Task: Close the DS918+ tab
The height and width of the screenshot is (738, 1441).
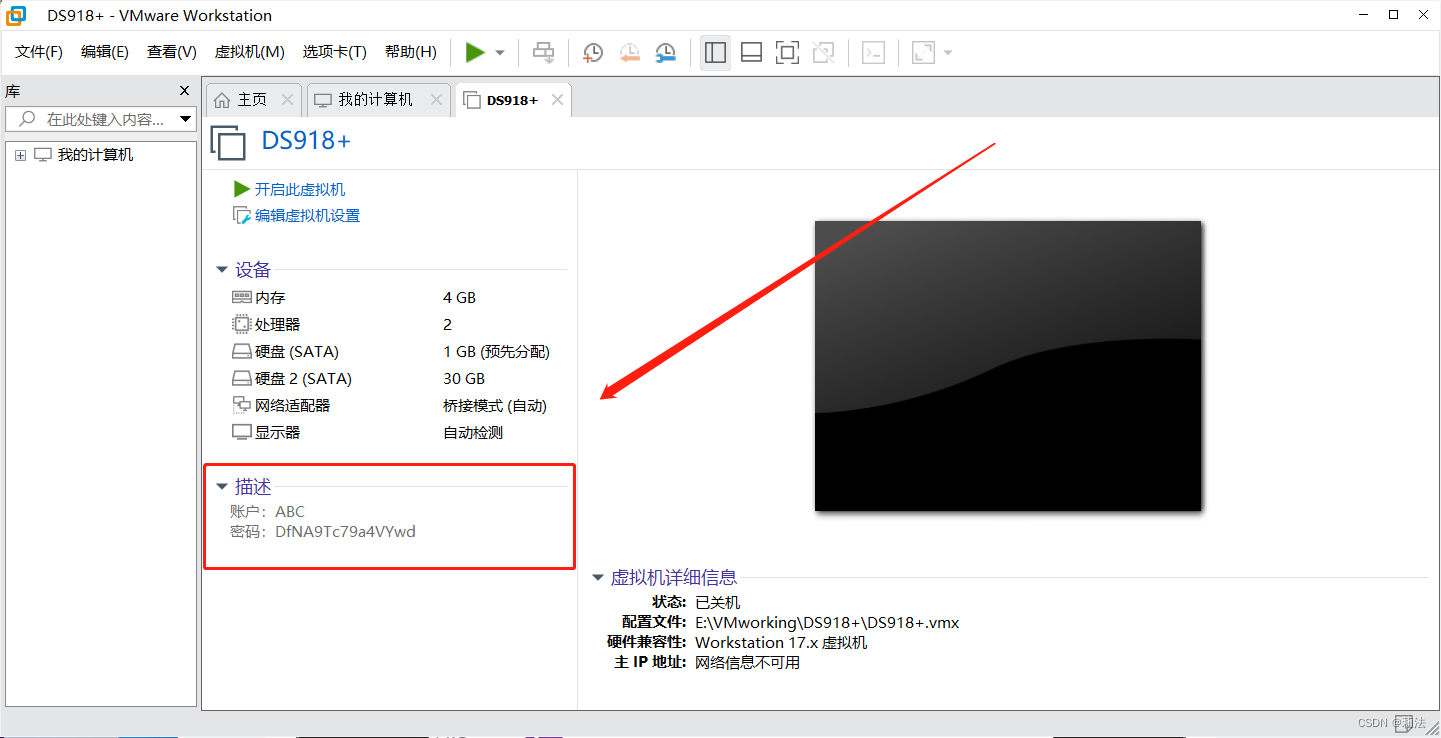Action: coord(557,100)
